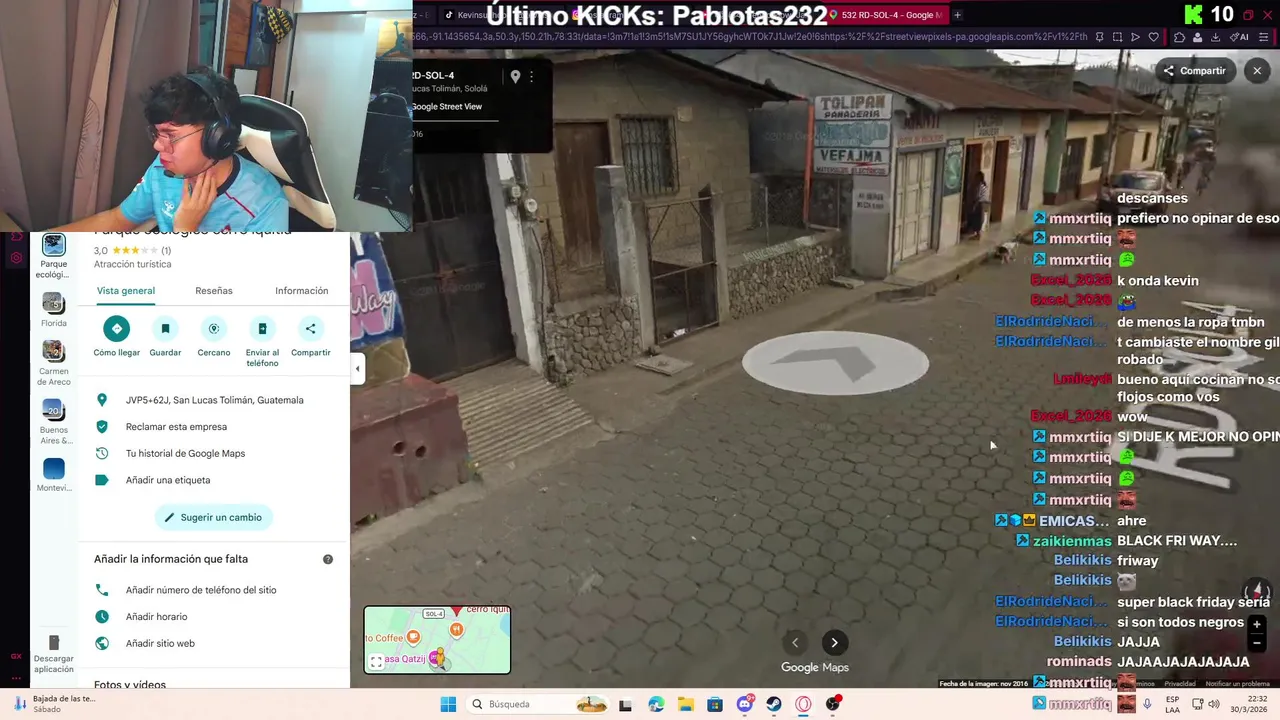Open File Explorer from taskbar
Viewport: 1280px width, 720px height.
685,704
